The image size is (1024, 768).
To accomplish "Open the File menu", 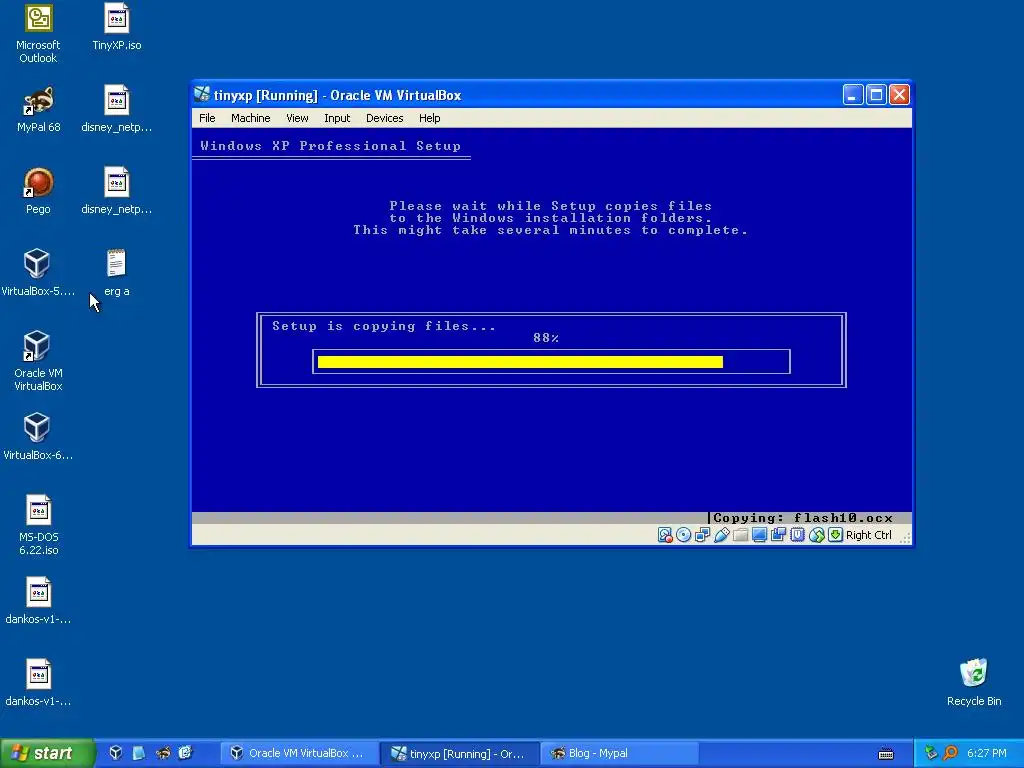I will (207, 118).
